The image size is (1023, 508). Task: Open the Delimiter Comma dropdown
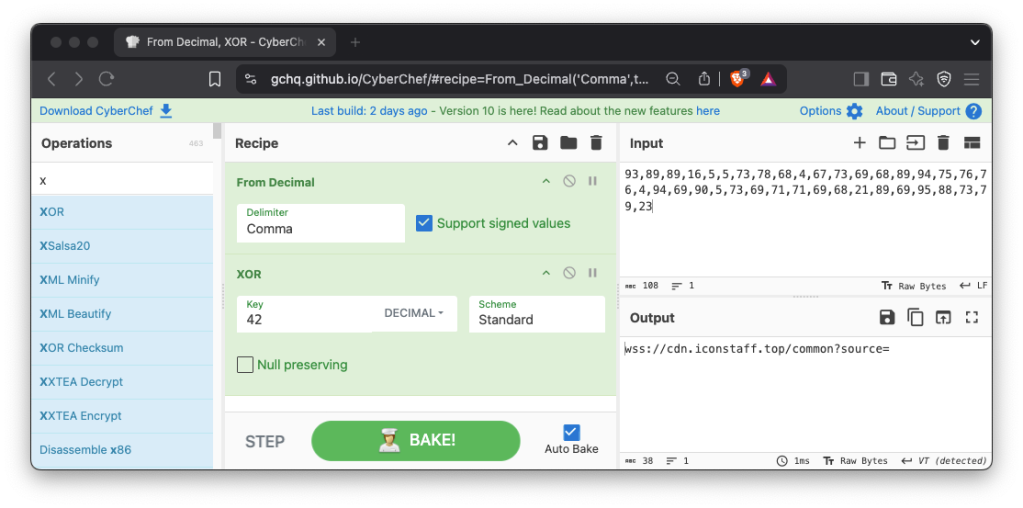click(x=320, y=223)
